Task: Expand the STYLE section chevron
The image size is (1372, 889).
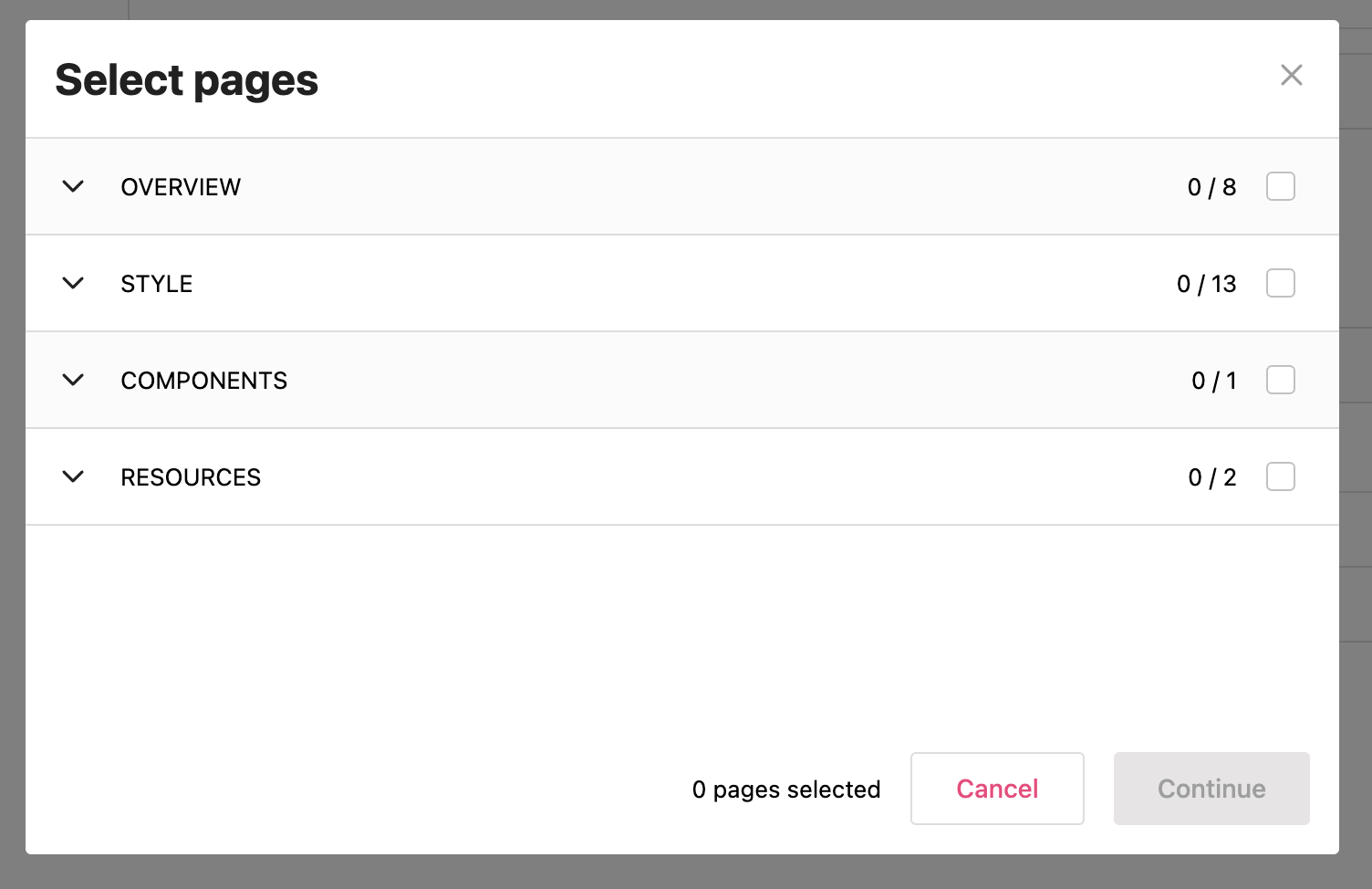Action: click(x=73, y=283)
